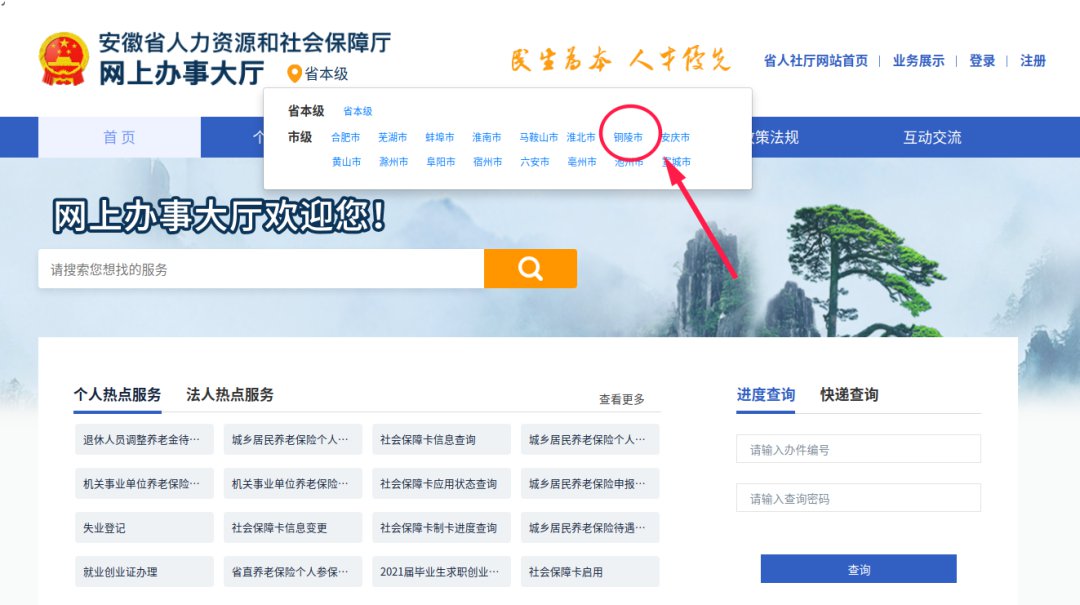This screenshot has height=605, width=1080.
Task: Click the national emblem logo
Action: (x=63, y=59)
